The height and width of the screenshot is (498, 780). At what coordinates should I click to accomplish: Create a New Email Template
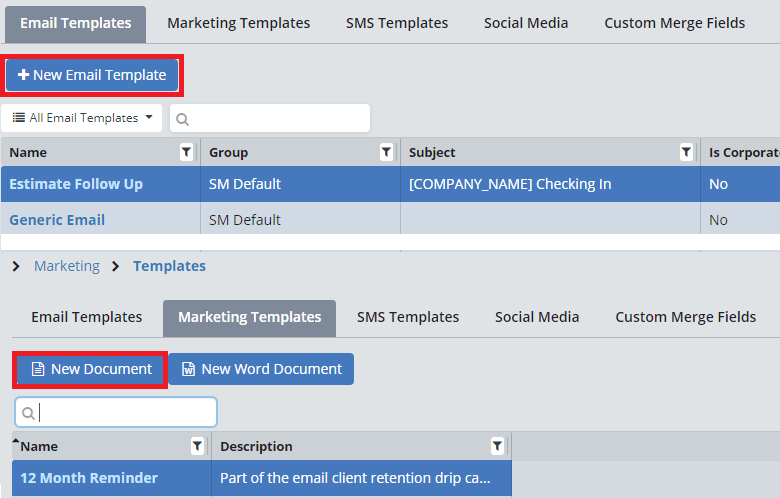(x=92, y=75)
